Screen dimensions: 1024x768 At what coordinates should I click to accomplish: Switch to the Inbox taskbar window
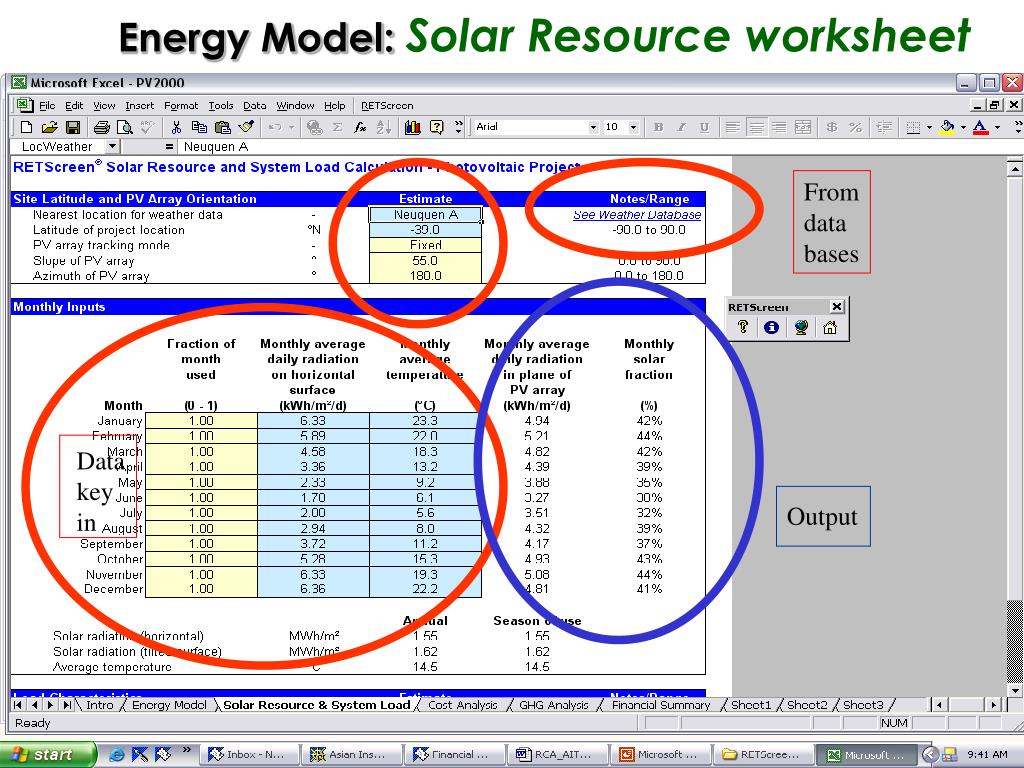pyautogui.click(x=248, y=754)
